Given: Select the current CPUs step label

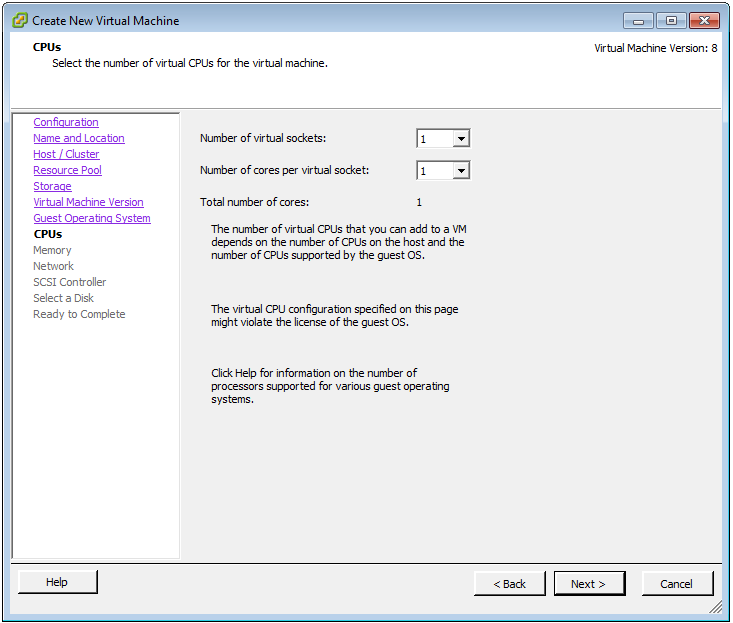Looking at the screenshot, I should coord(48,234).
